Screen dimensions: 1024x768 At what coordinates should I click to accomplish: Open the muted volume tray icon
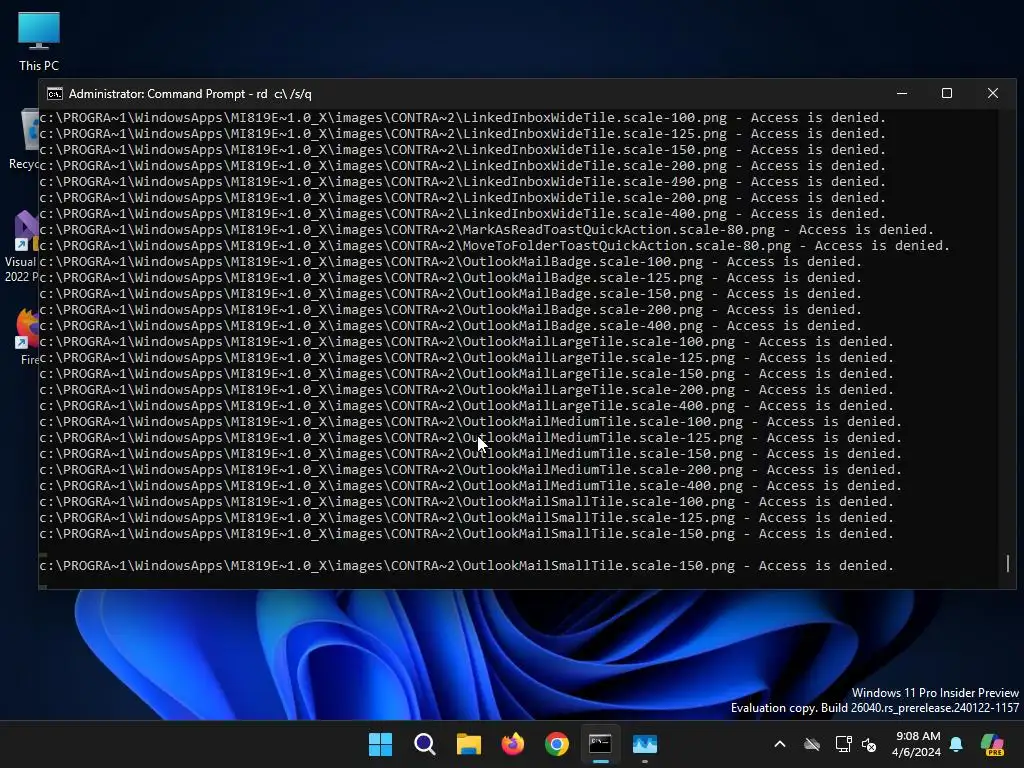click(x=869, y=744)
